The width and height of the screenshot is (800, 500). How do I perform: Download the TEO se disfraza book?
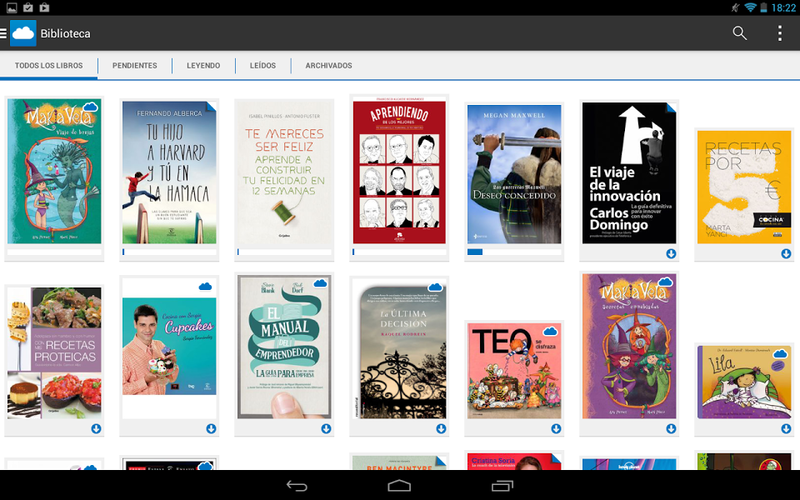coord(556,429)
